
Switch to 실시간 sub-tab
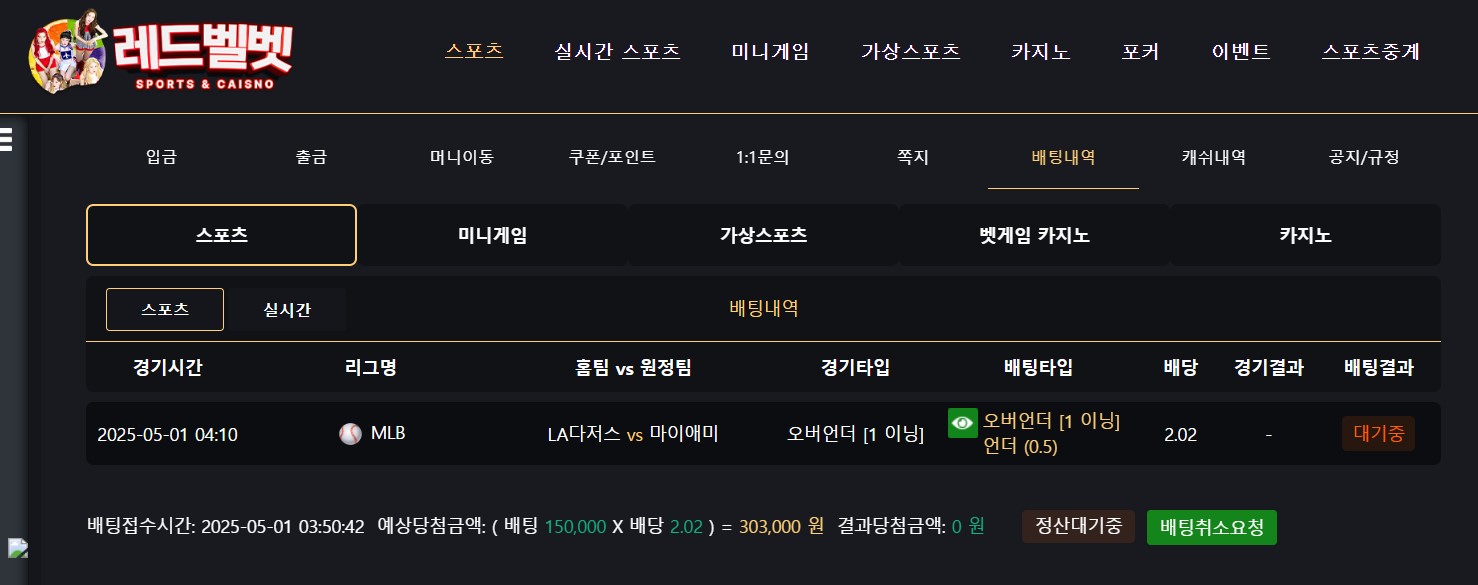tap(287, 309)
